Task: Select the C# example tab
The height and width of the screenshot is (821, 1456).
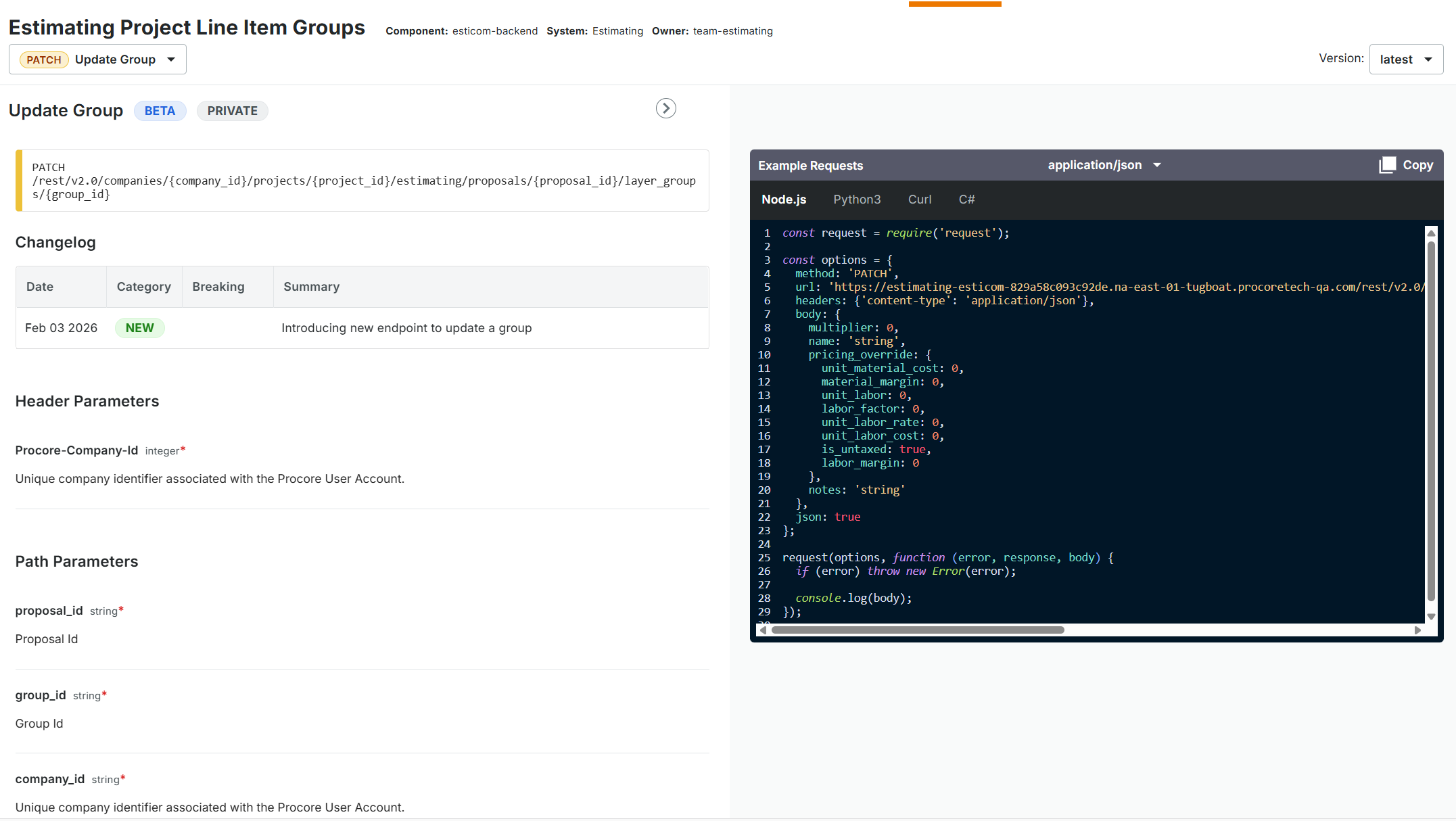Action: point(966,200)
